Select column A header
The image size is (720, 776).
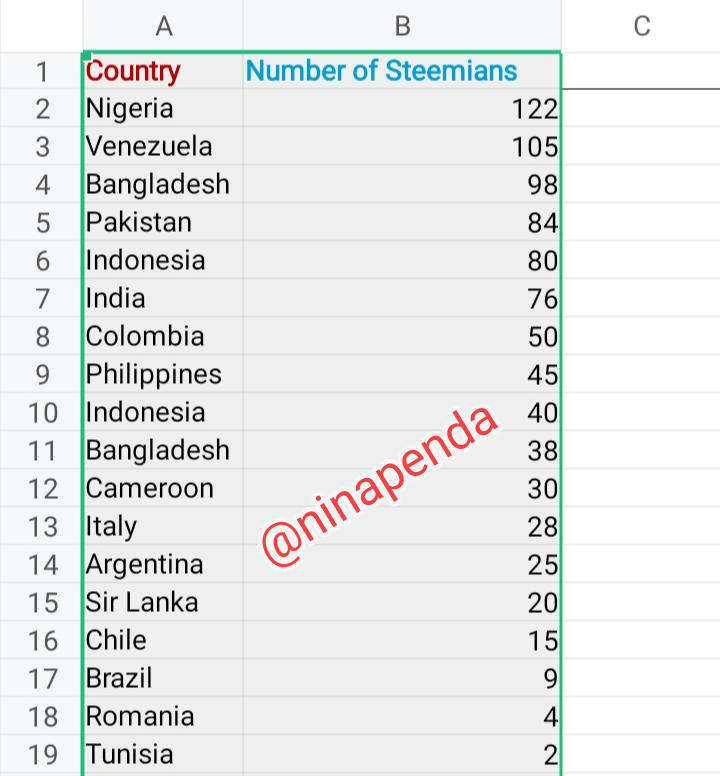click(x=163, y=26)
